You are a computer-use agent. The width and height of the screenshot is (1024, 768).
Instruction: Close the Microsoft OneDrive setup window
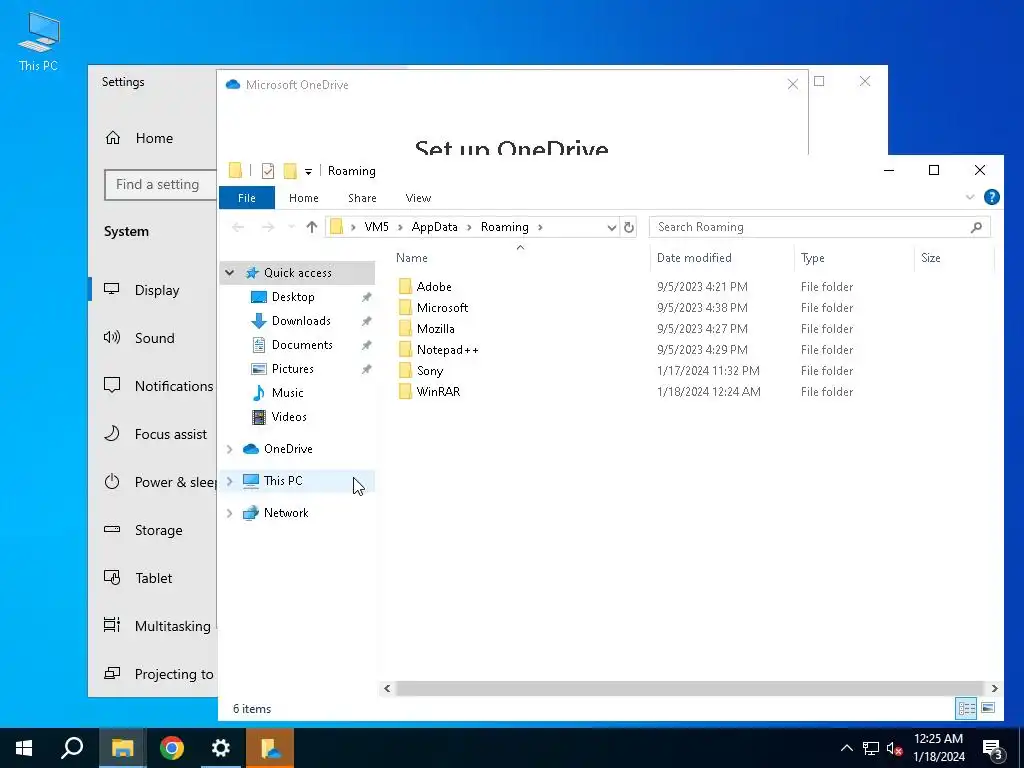pos(792,85)
